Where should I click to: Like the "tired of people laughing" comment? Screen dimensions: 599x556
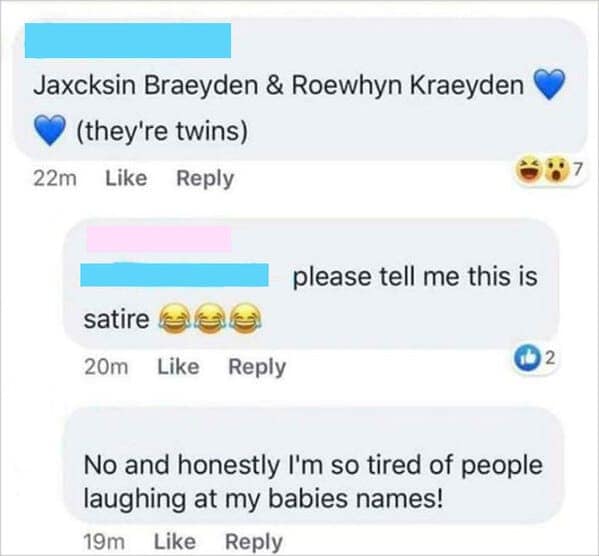175,541
